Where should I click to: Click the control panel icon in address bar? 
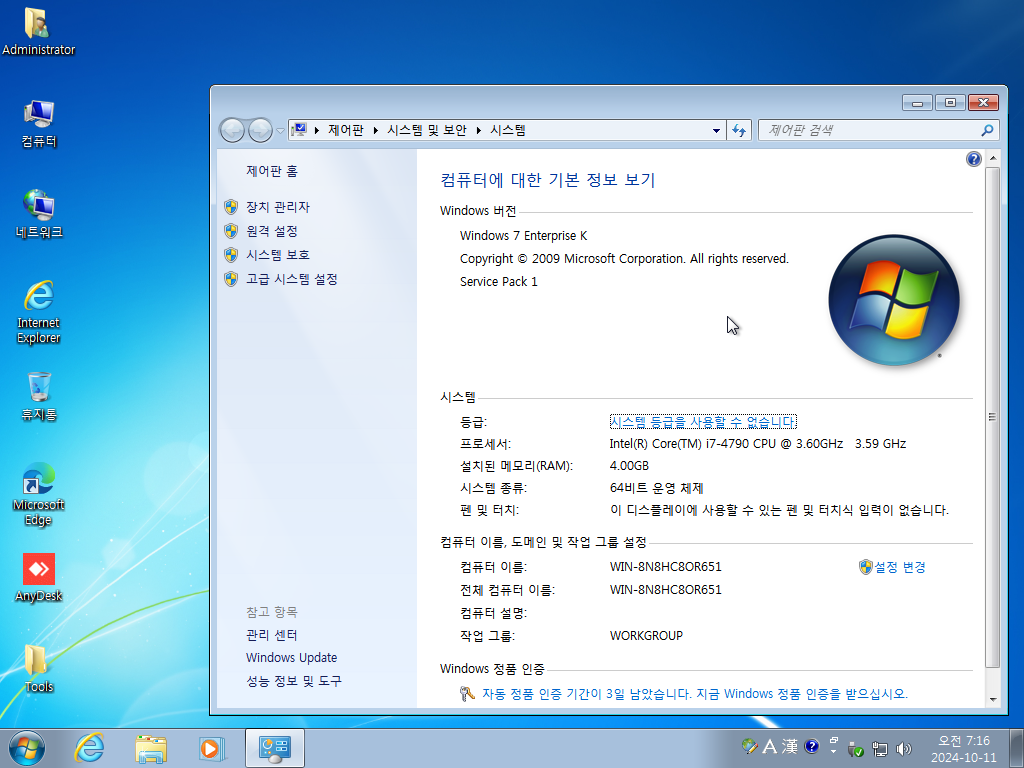click(x=299, y=130)
